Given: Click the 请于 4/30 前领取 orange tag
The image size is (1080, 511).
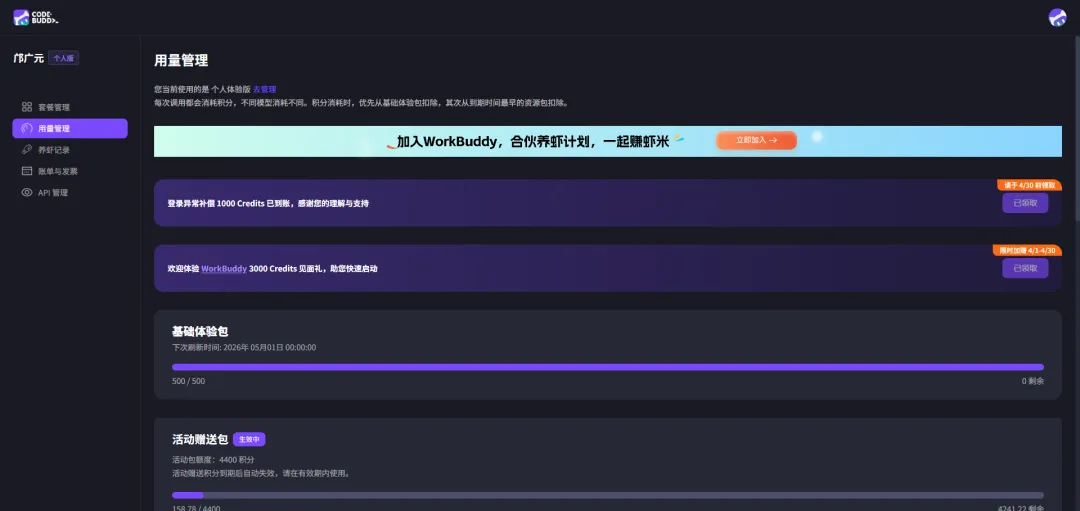Looking at the screenshot, I should coord(1029,185).
